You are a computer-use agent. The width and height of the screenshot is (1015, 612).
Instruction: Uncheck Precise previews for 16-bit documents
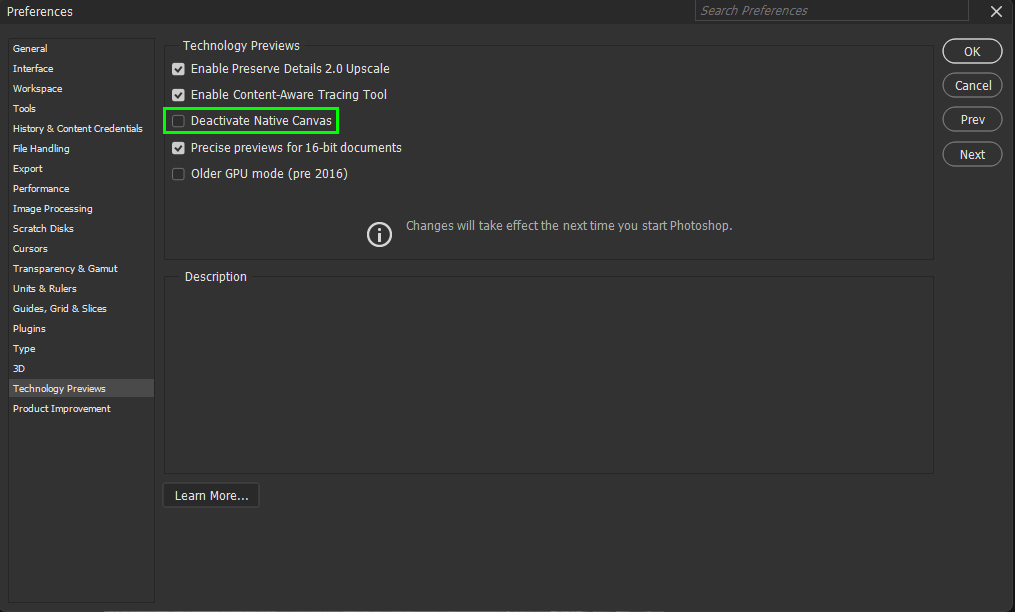pos(178,147)
